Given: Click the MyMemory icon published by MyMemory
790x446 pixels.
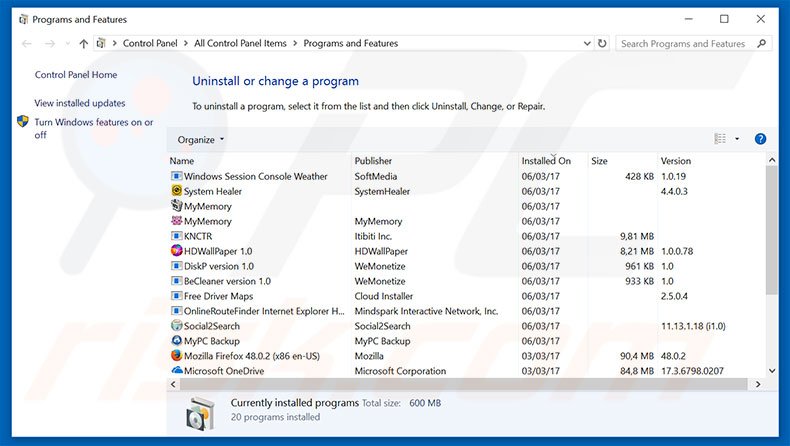Looking at the screenshot, I should 176,221.
